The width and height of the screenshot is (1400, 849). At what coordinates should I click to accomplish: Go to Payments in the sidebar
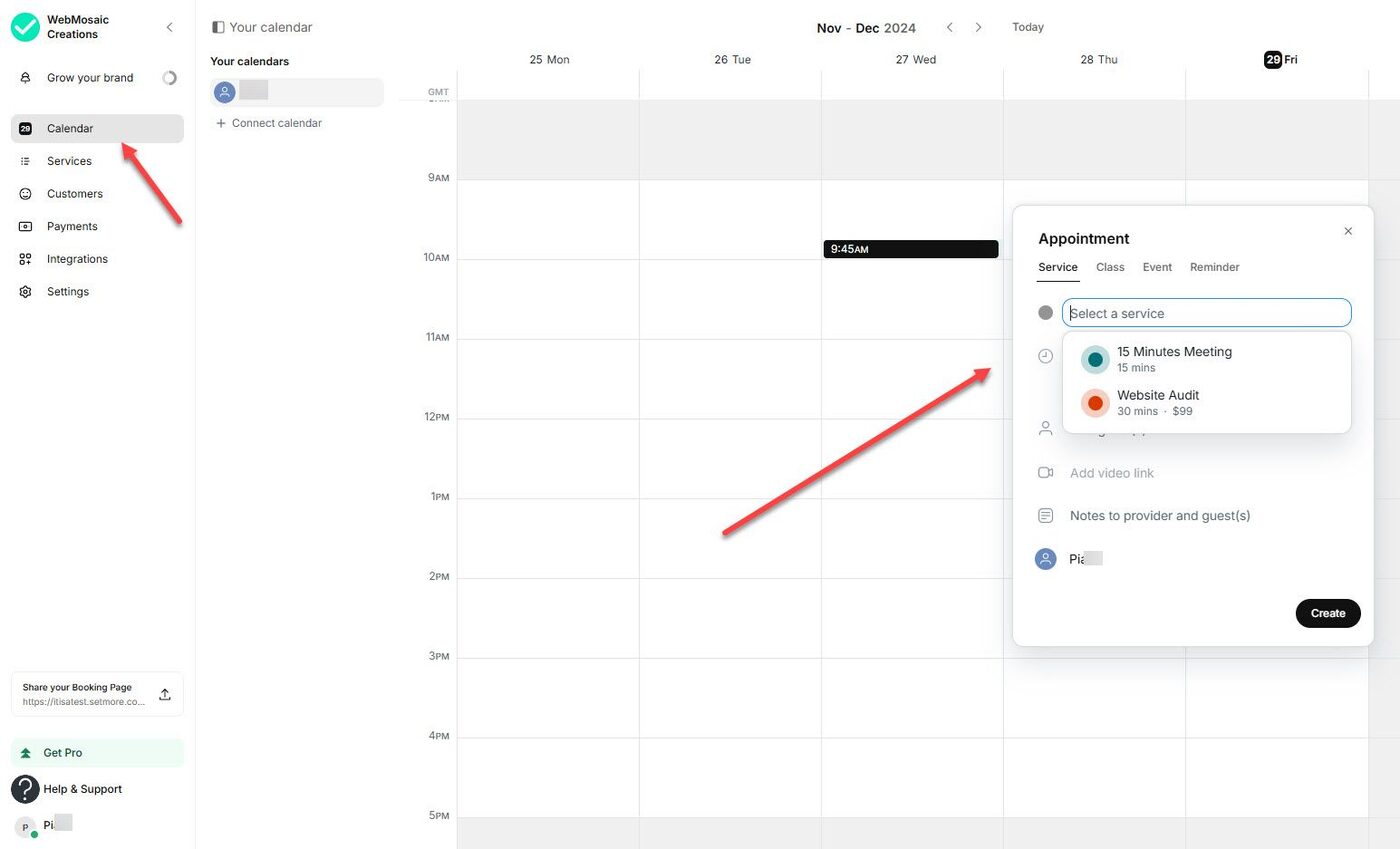pos(71,226)
